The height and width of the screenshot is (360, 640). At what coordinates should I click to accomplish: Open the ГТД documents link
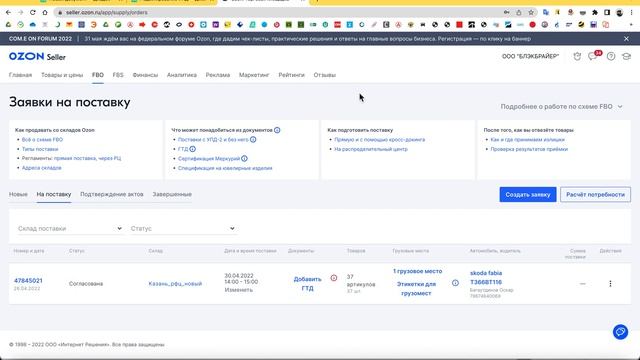[x=183, y=149]
